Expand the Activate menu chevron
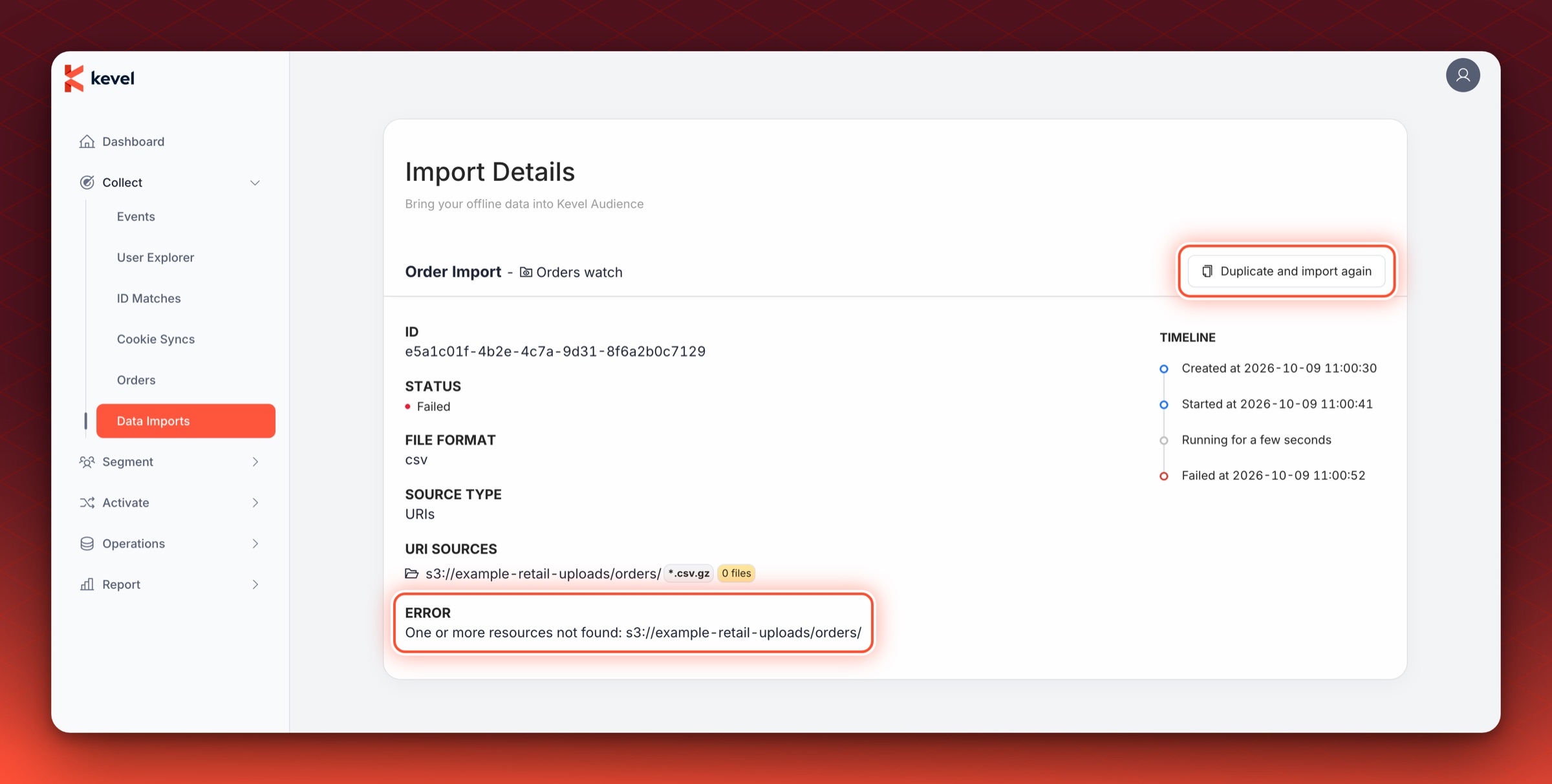 pyautogui.click(x=255, y=502)
